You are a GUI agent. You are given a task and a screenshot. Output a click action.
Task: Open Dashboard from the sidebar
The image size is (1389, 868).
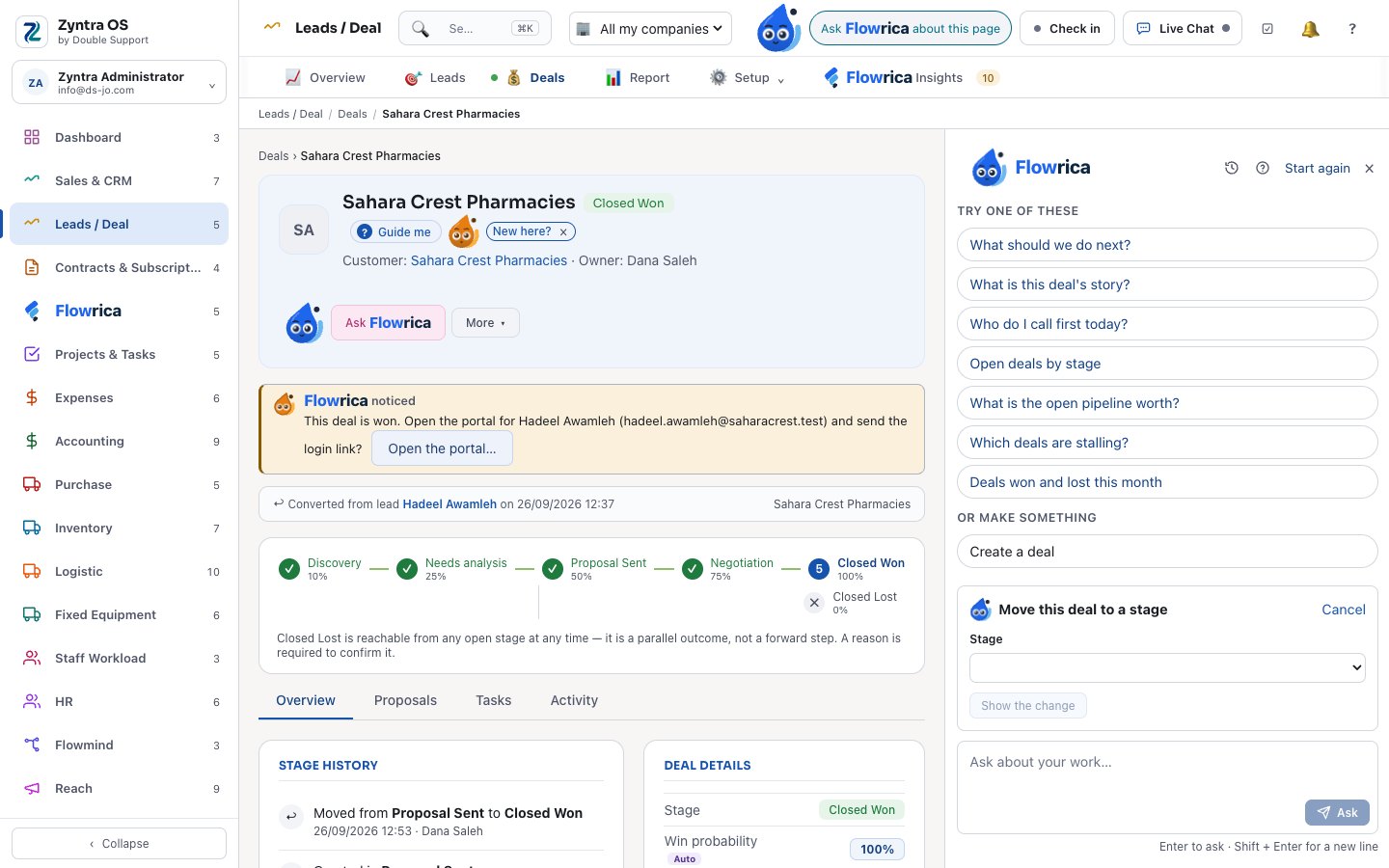pyautogui.click(x=120, y=138)
